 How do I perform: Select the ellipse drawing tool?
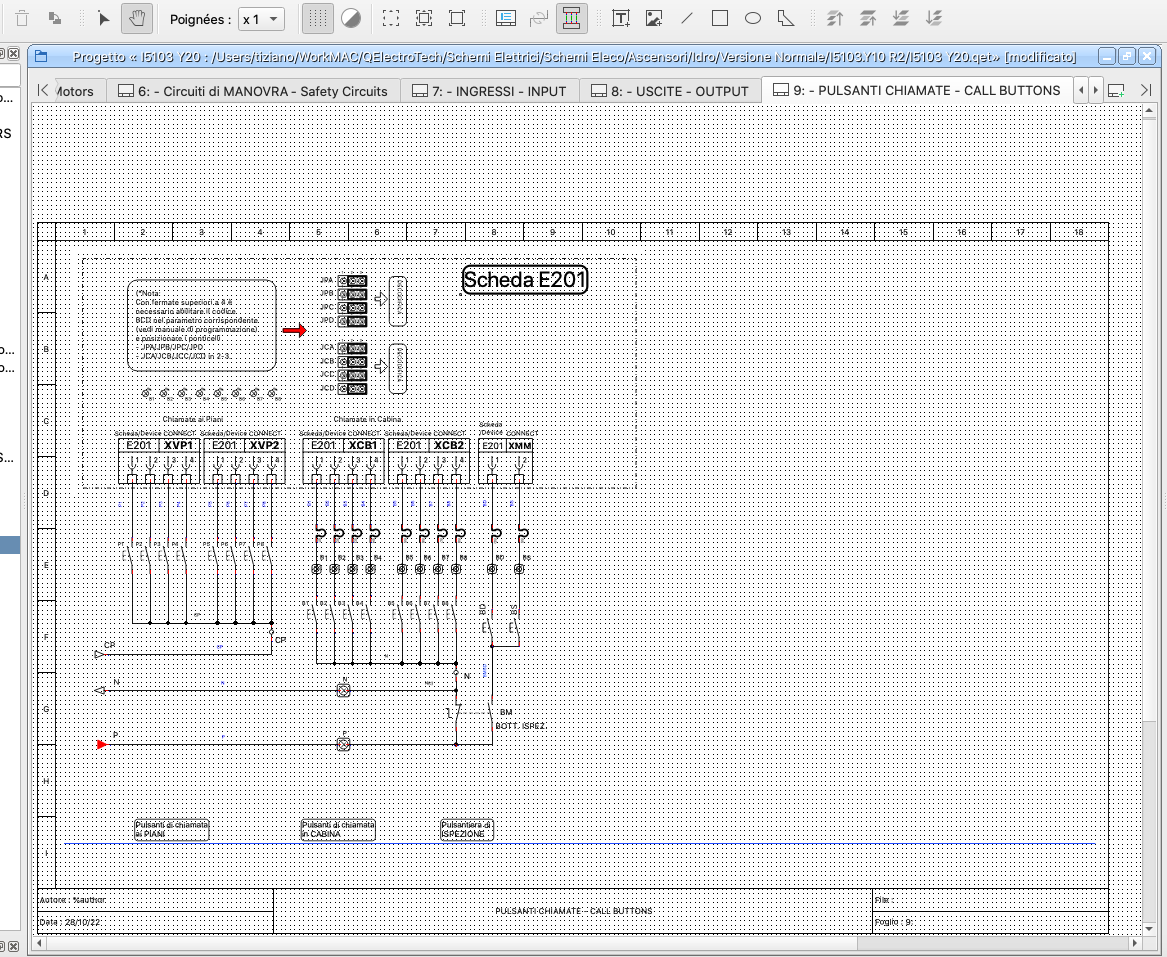753,19
